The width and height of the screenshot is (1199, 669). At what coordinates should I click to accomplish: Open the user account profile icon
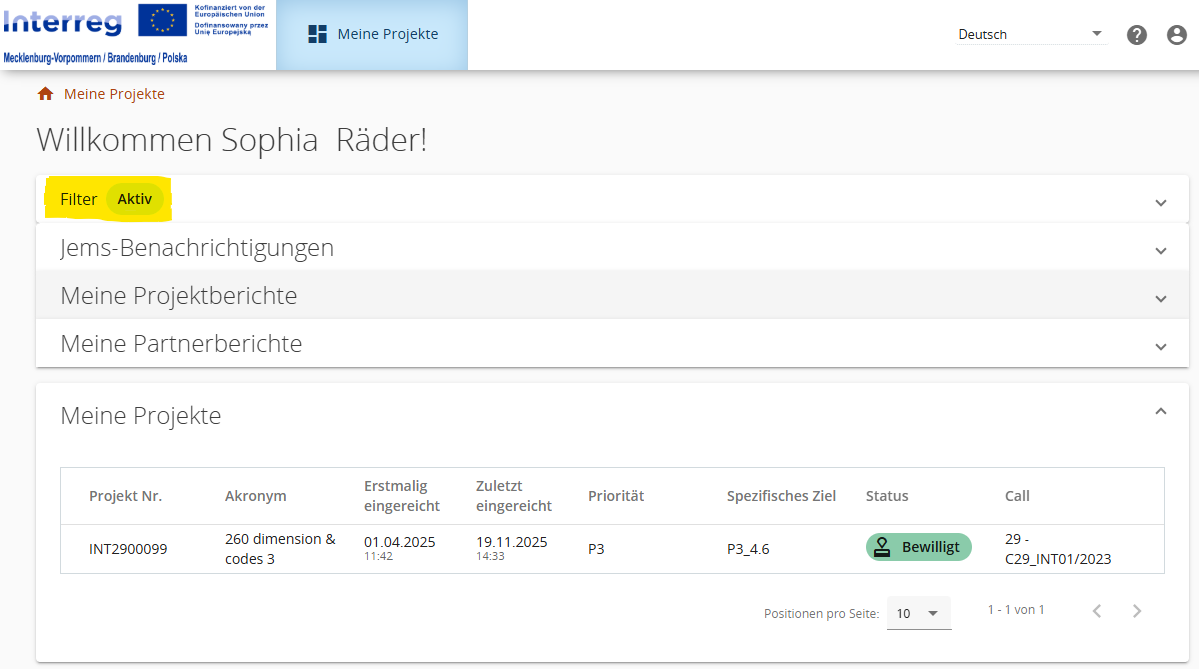pos(1177,35)
